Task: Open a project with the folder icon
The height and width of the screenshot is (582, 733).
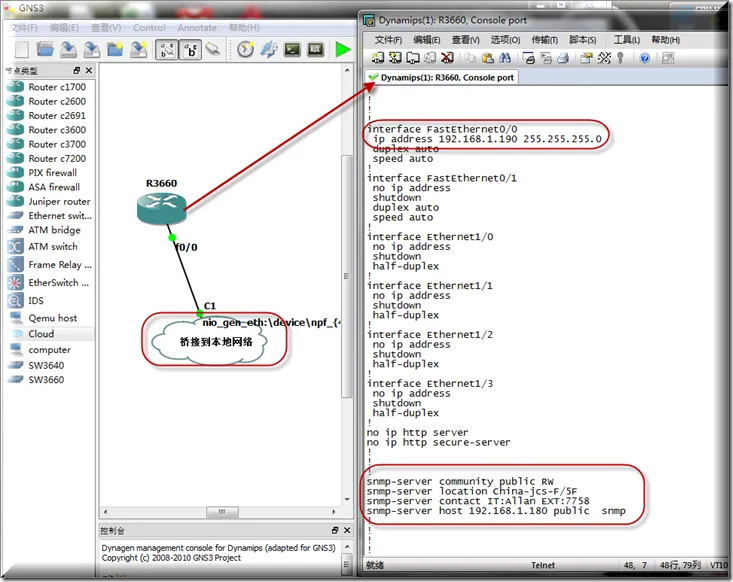Action: (45, 49)
